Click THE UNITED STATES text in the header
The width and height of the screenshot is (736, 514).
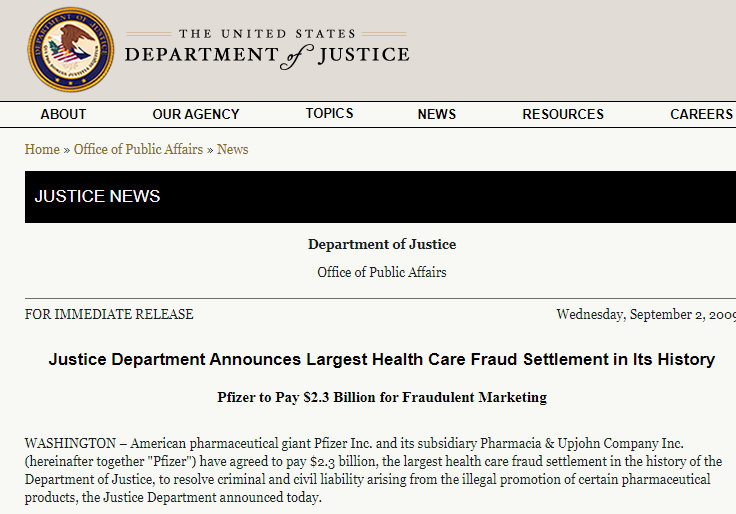(267, 34)
